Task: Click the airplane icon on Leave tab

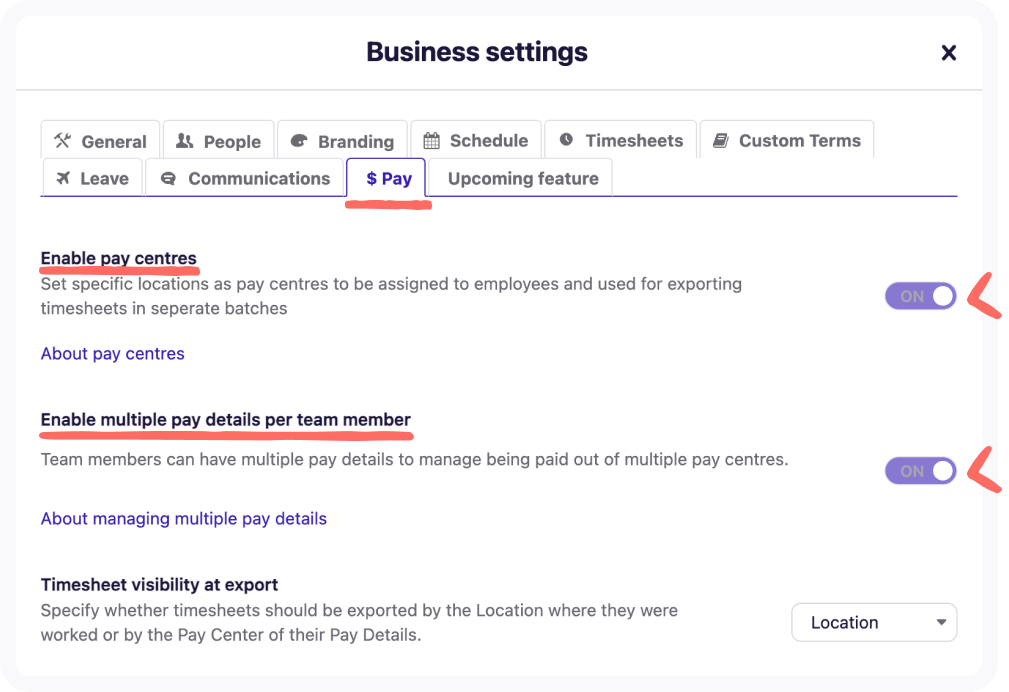Action: (x=63, y=178)
